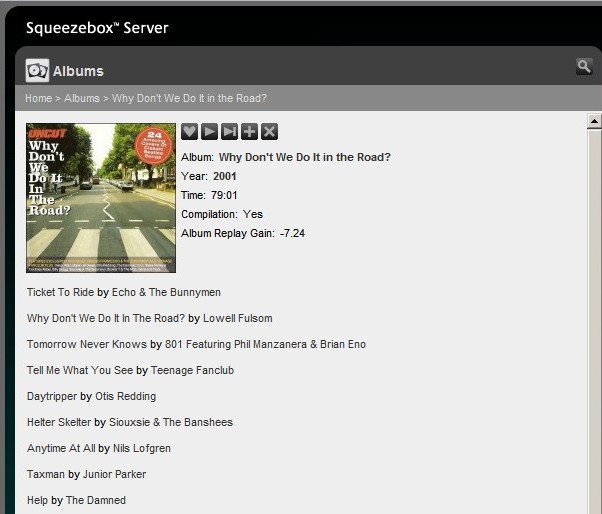Open the year 2001 link
602x514 pixels.
point(225,177)
